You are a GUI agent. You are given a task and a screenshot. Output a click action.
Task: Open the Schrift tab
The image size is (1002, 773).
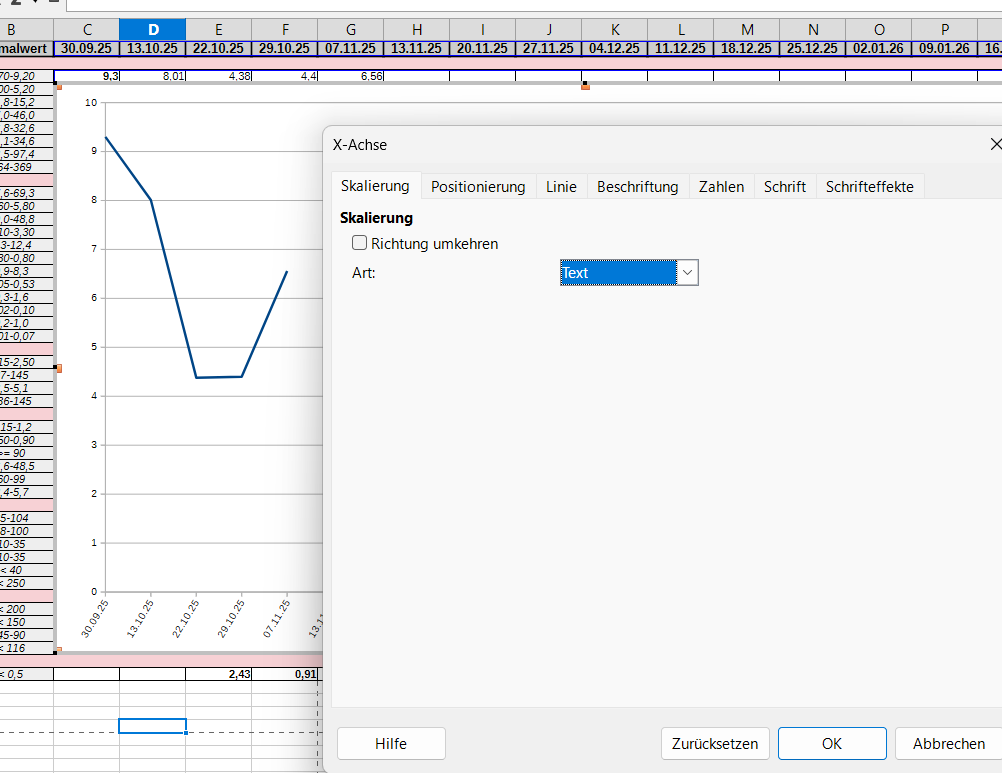tap(784, 187)
